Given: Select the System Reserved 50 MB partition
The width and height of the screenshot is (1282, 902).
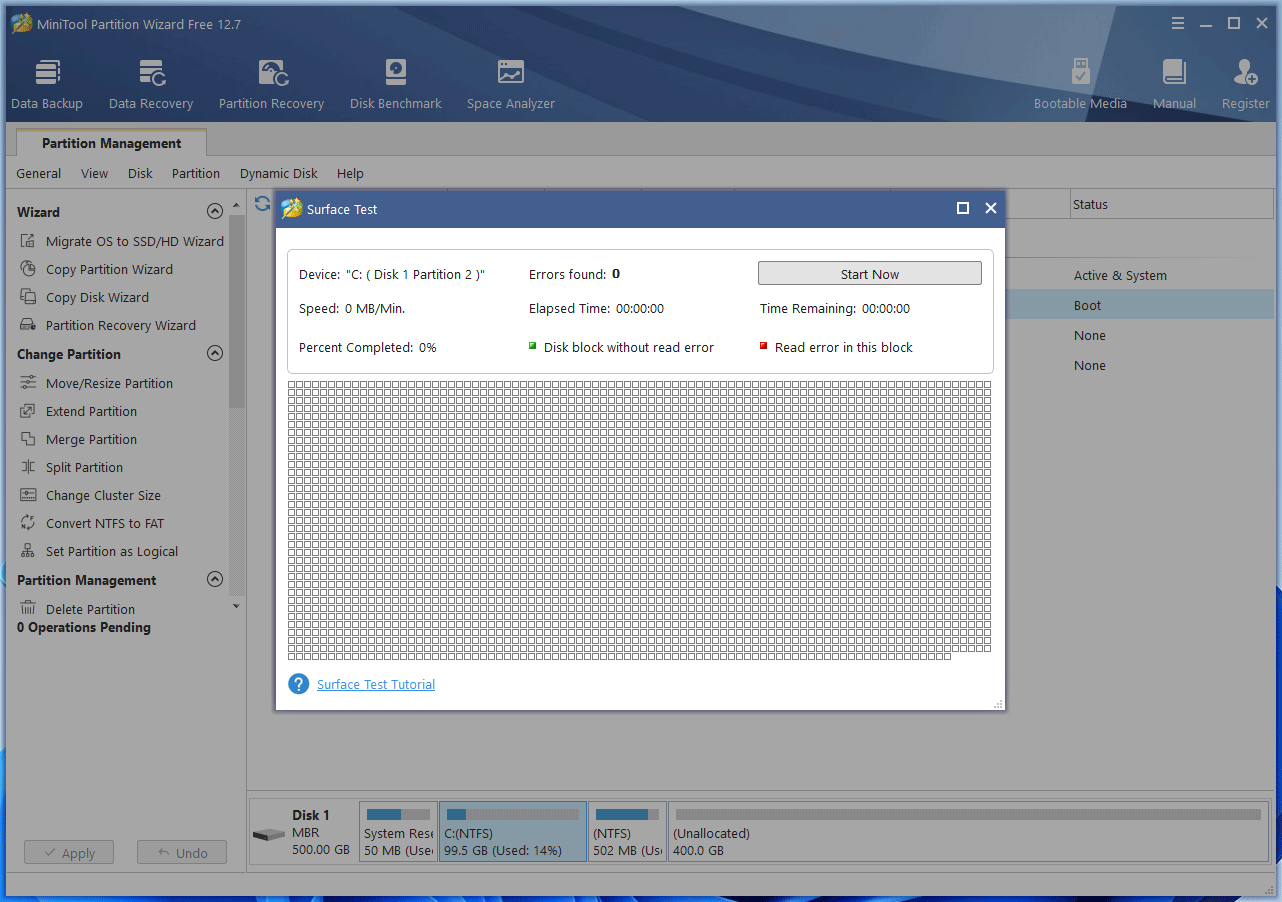Looking at the screenshot, I should point(398,831).
